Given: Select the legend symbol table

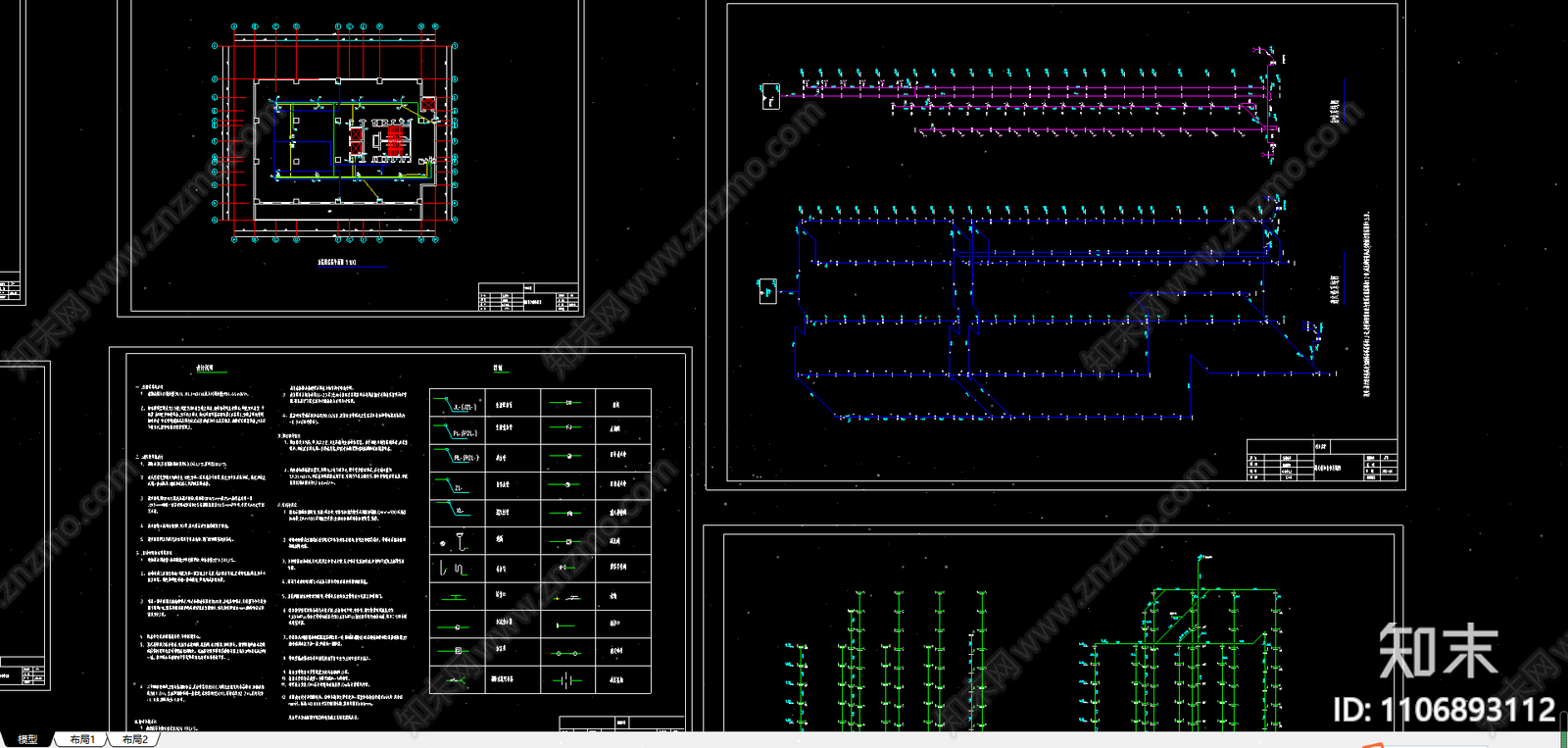Looking at the screenshot, I should (x=540, y=541).
